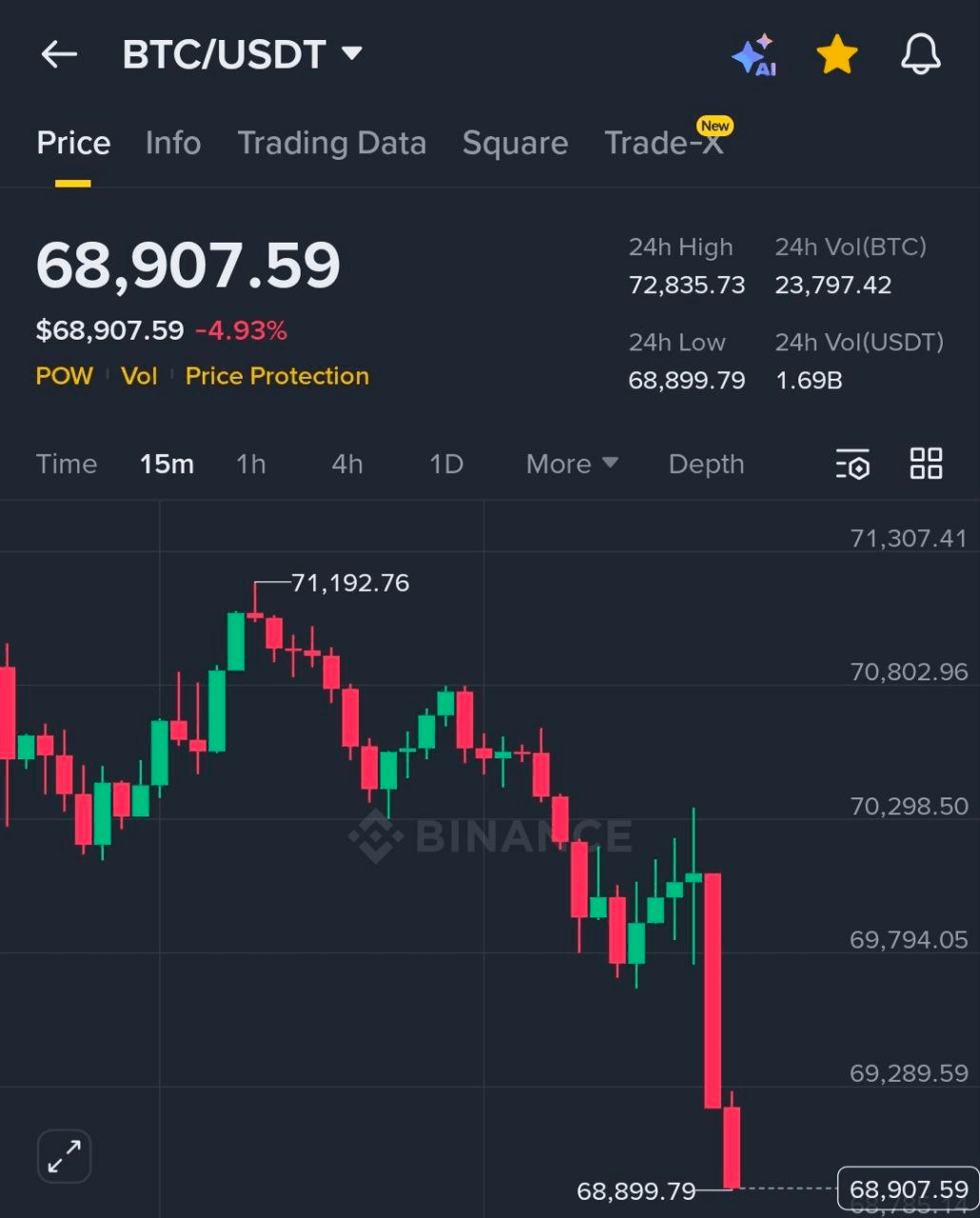
Task: Expand chart to fullscreen
Action: 64,1156
